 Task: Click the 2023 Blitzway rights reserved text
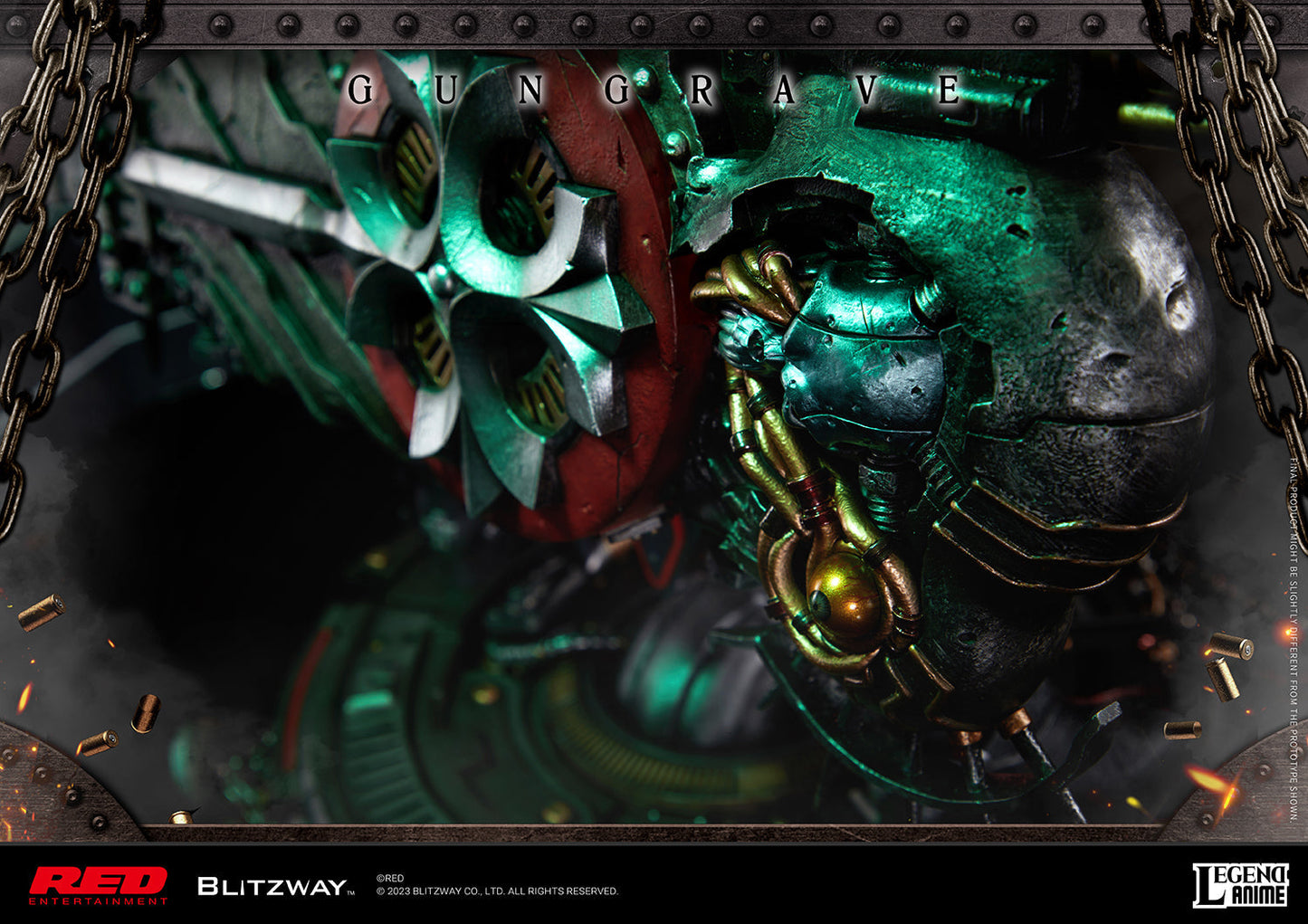tap(497, 891)
